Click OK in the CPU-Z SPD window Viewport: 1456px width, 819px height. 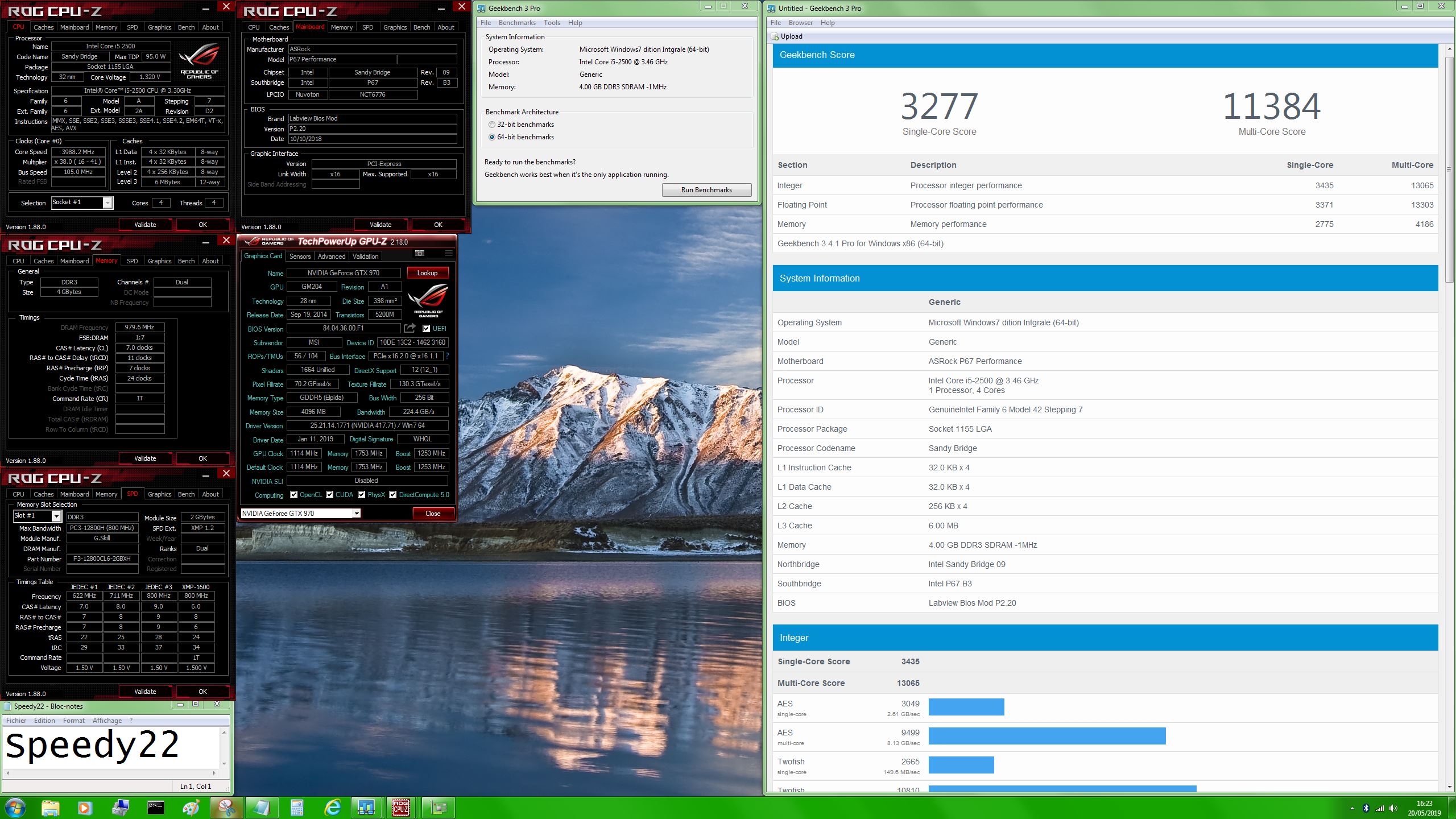[202, 692]
